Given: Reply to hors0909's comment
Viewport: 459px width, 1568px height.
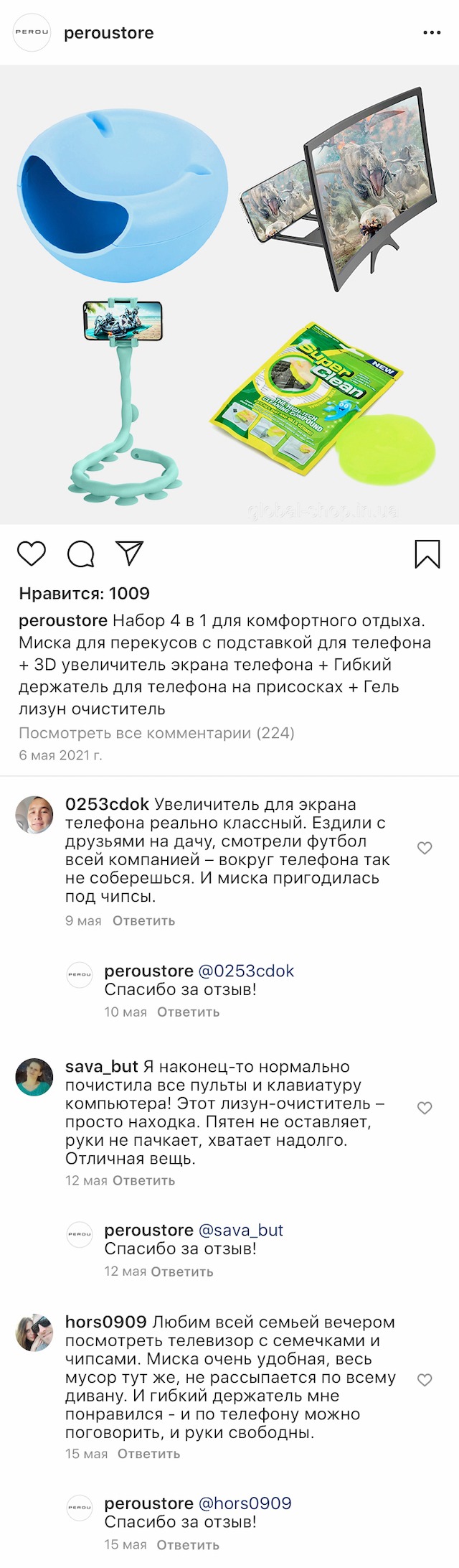Looking at the screenshot, I should tap(148, 1454).
